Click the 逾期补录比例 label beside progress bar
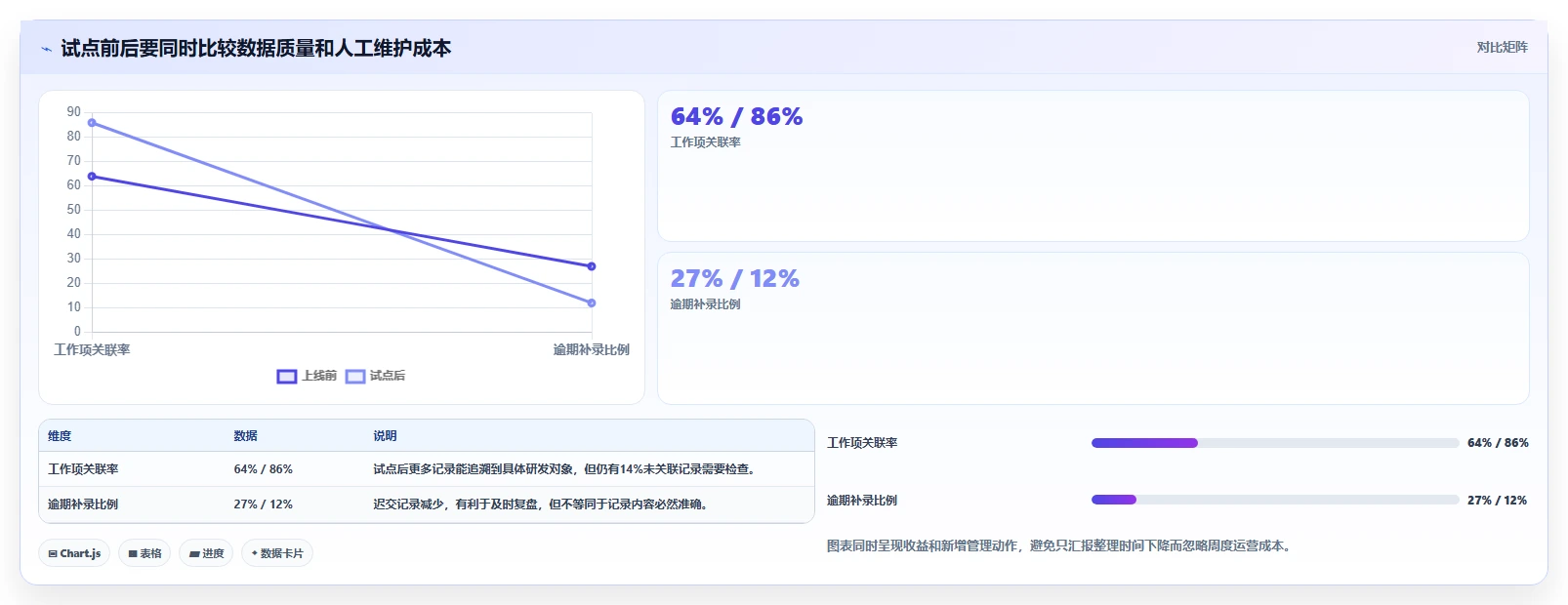This screenshot has width=1568, height=605. coord(862,501)
